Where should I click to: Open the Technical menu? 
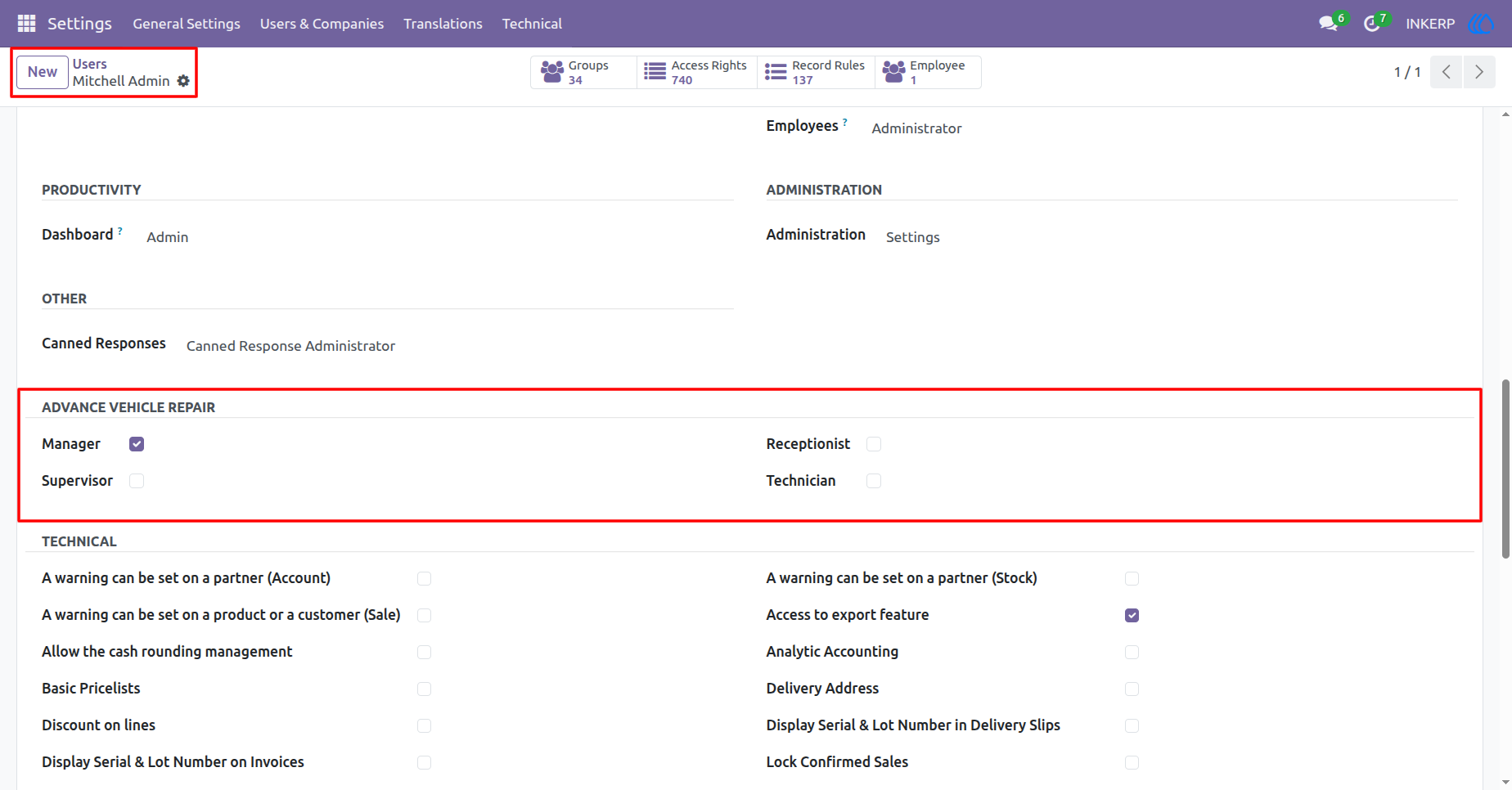pos(532,24)
